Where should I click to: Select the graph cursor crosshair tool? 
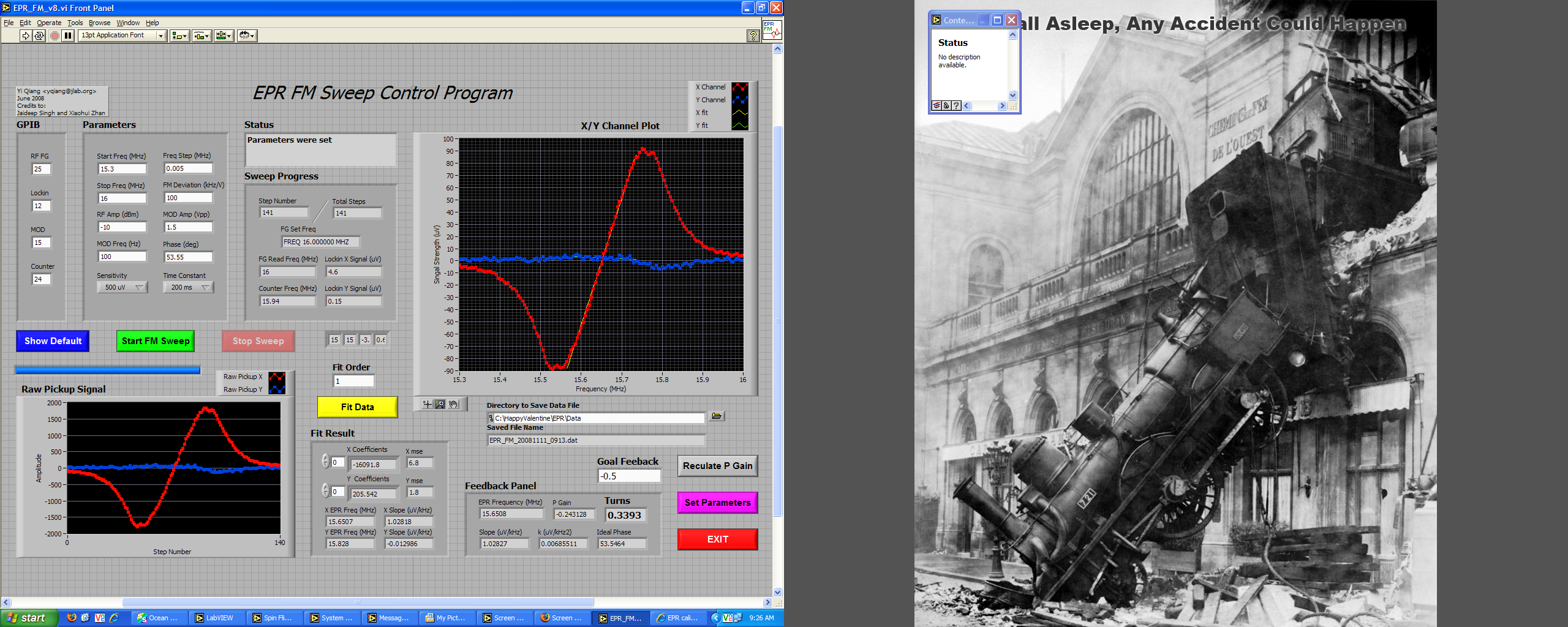tap(427, 404)
